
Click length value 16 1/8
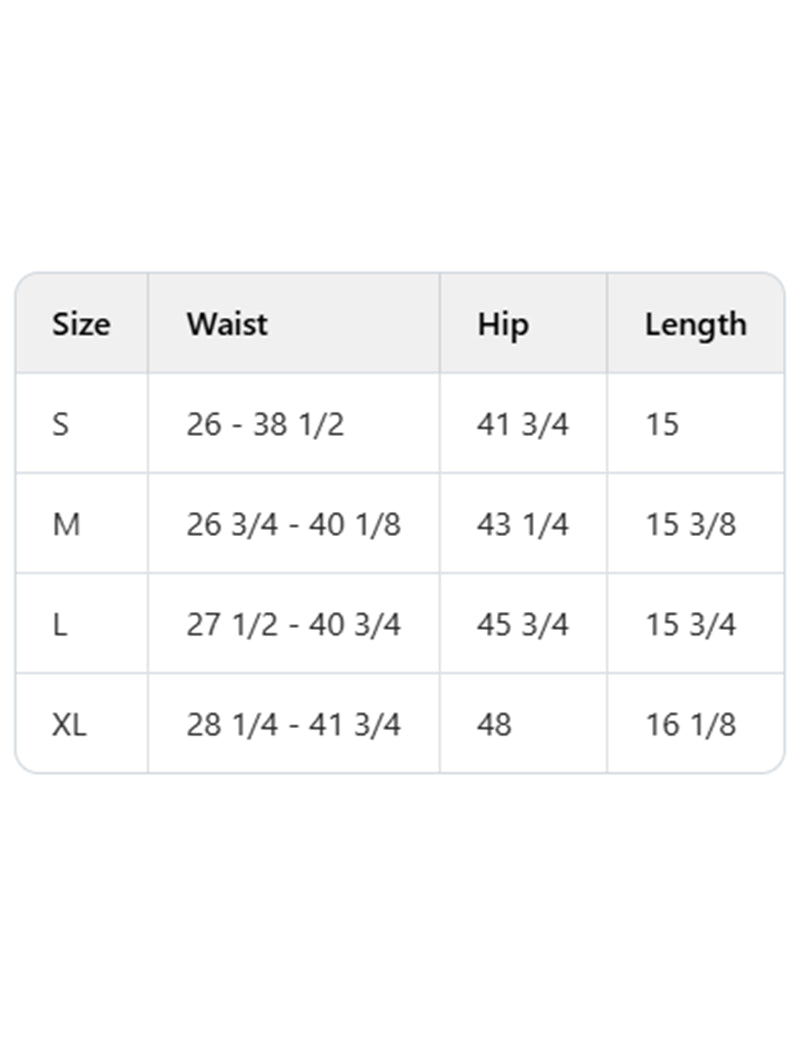[691, 724]
